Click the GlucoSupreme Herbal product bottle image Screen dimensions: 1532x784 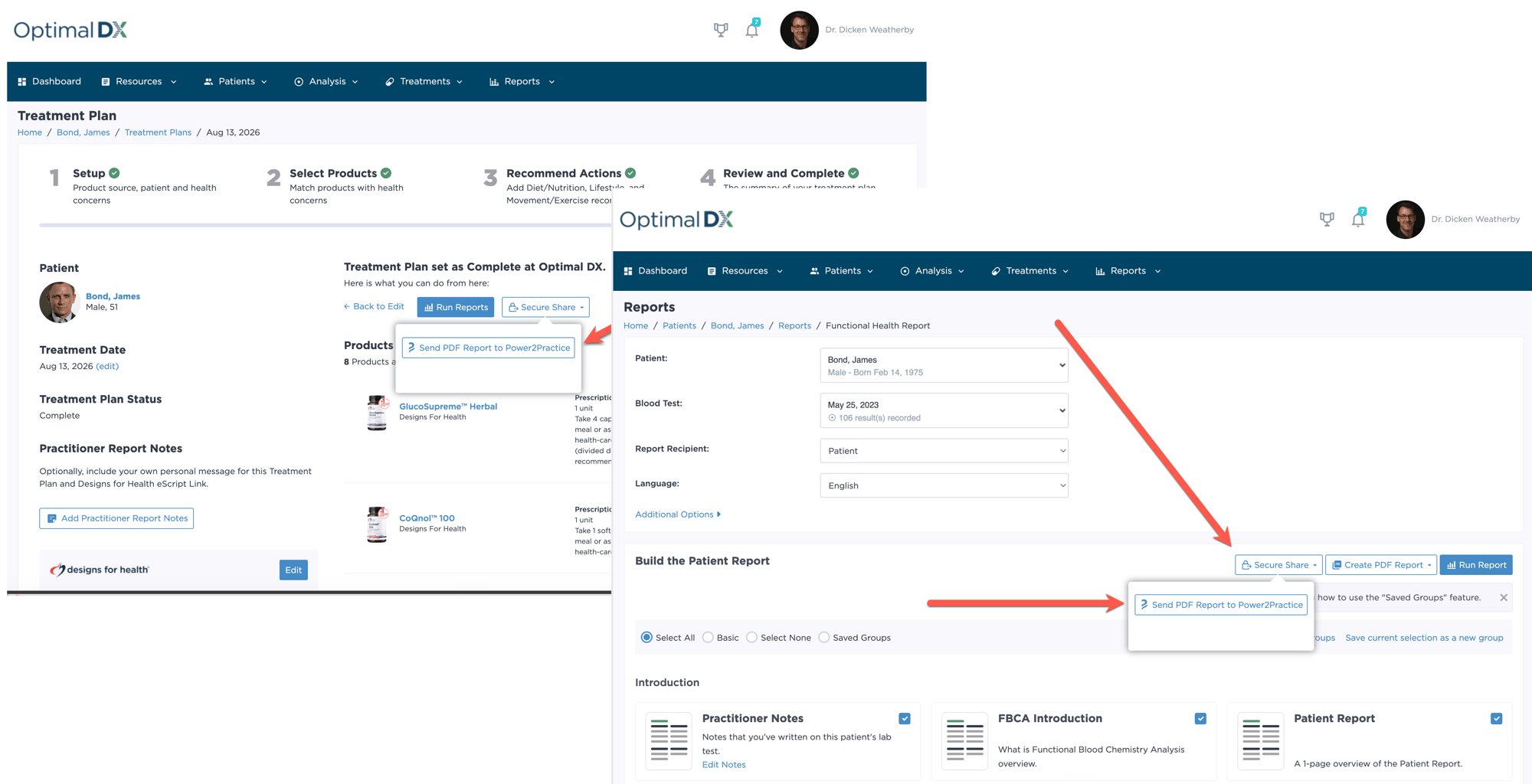(x=377, y=413)
